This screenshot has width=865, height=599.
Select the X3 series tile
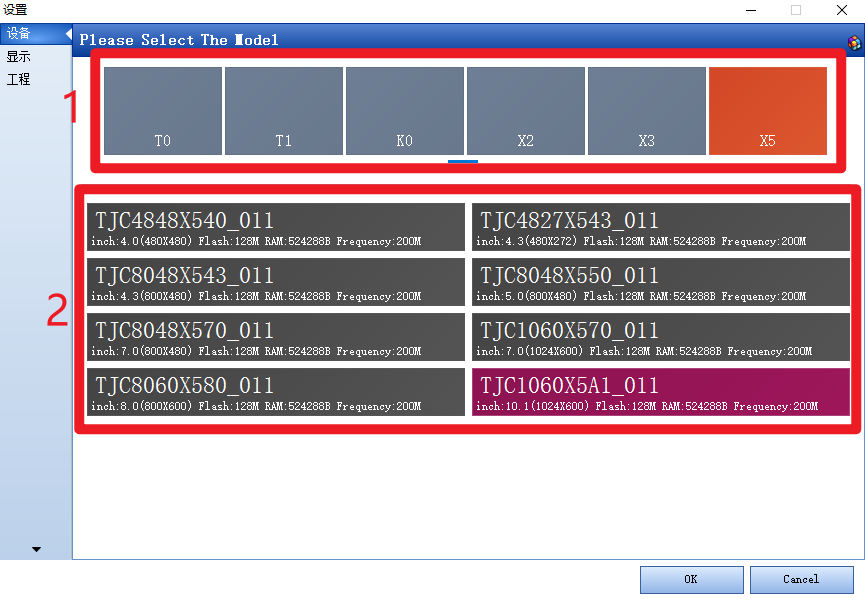[x=647, y=111]
